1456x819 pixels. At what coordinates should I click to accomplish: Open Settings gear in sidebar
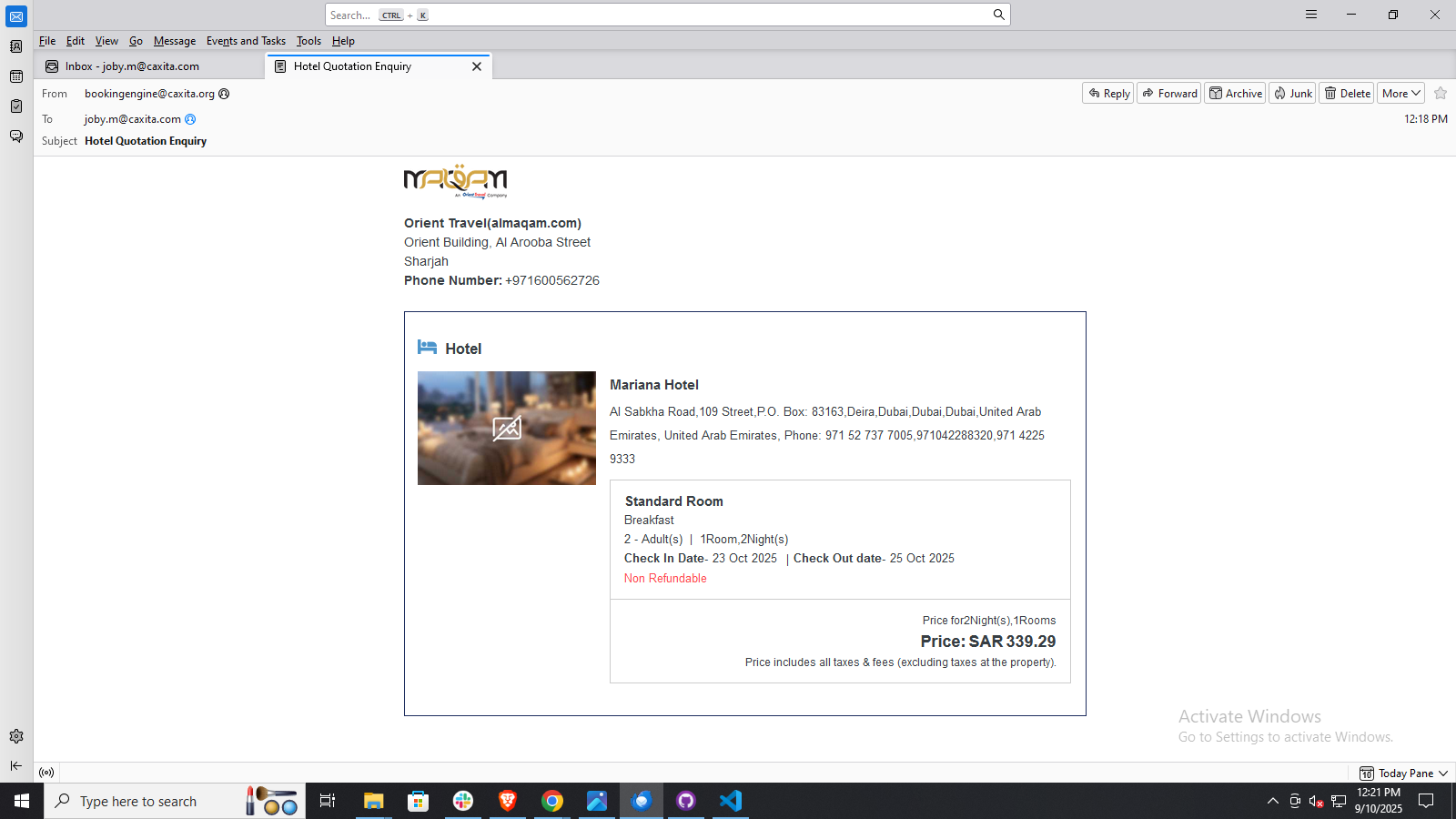pyautogui.click(x=16, y=736)
